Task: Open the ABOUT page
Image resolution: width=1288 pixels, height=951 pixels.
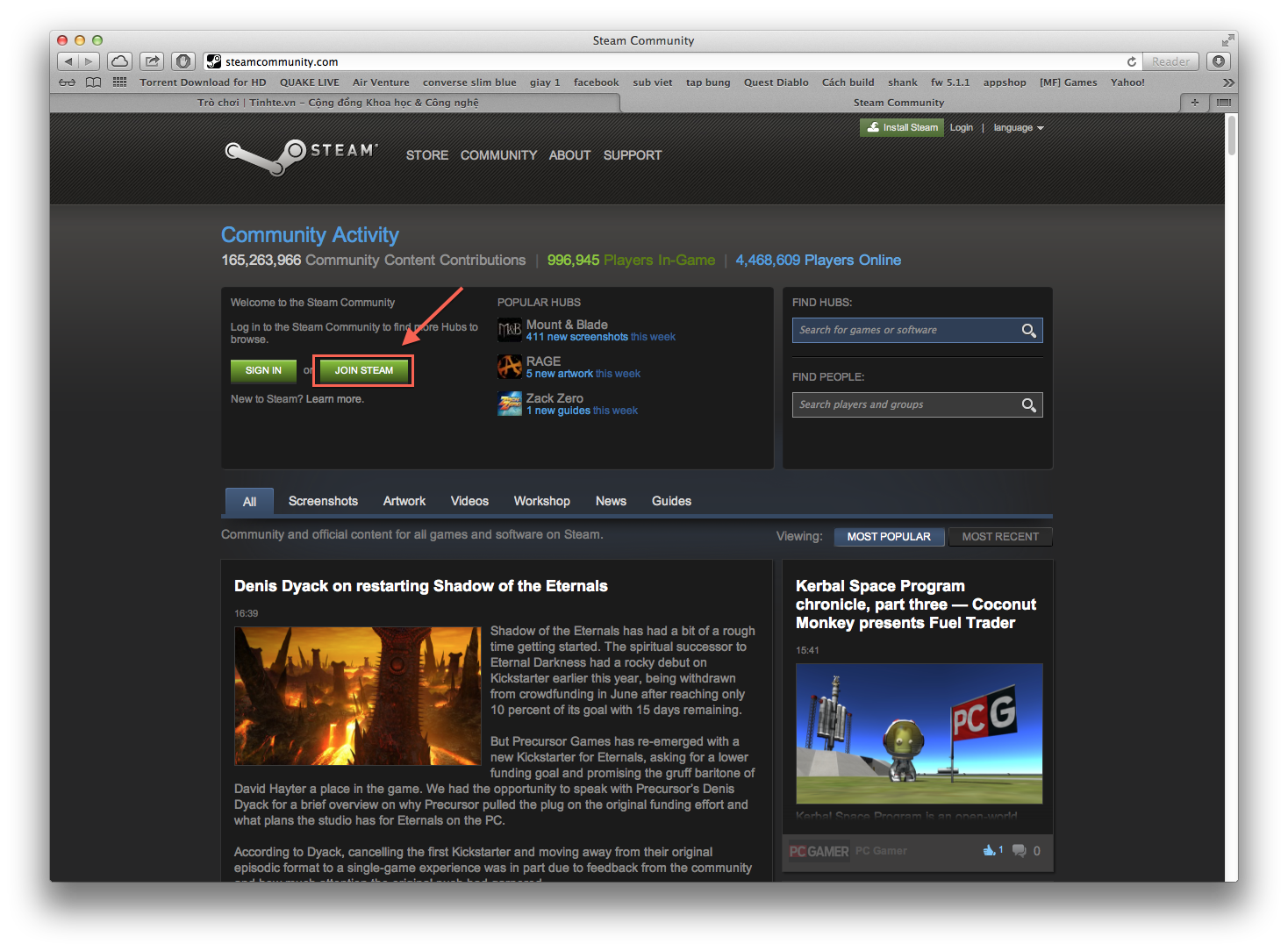Action: 569,155
